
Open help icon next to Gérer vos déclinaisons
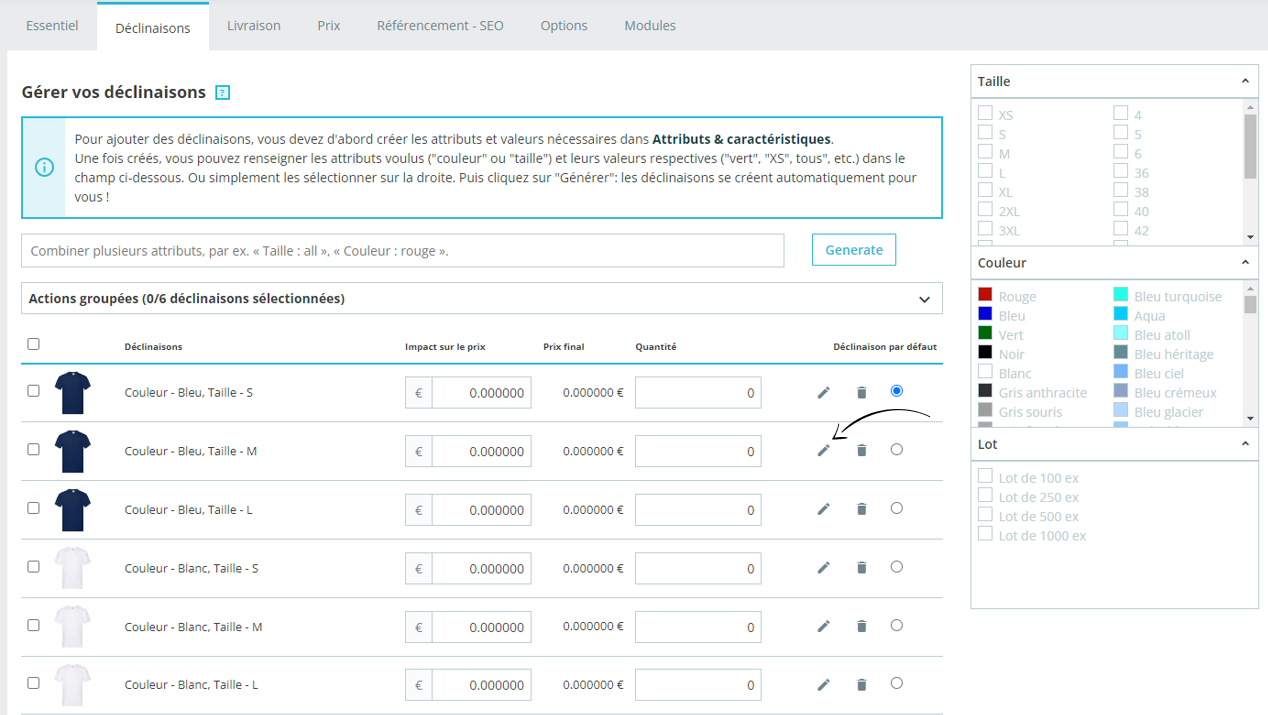click(223, 93)
